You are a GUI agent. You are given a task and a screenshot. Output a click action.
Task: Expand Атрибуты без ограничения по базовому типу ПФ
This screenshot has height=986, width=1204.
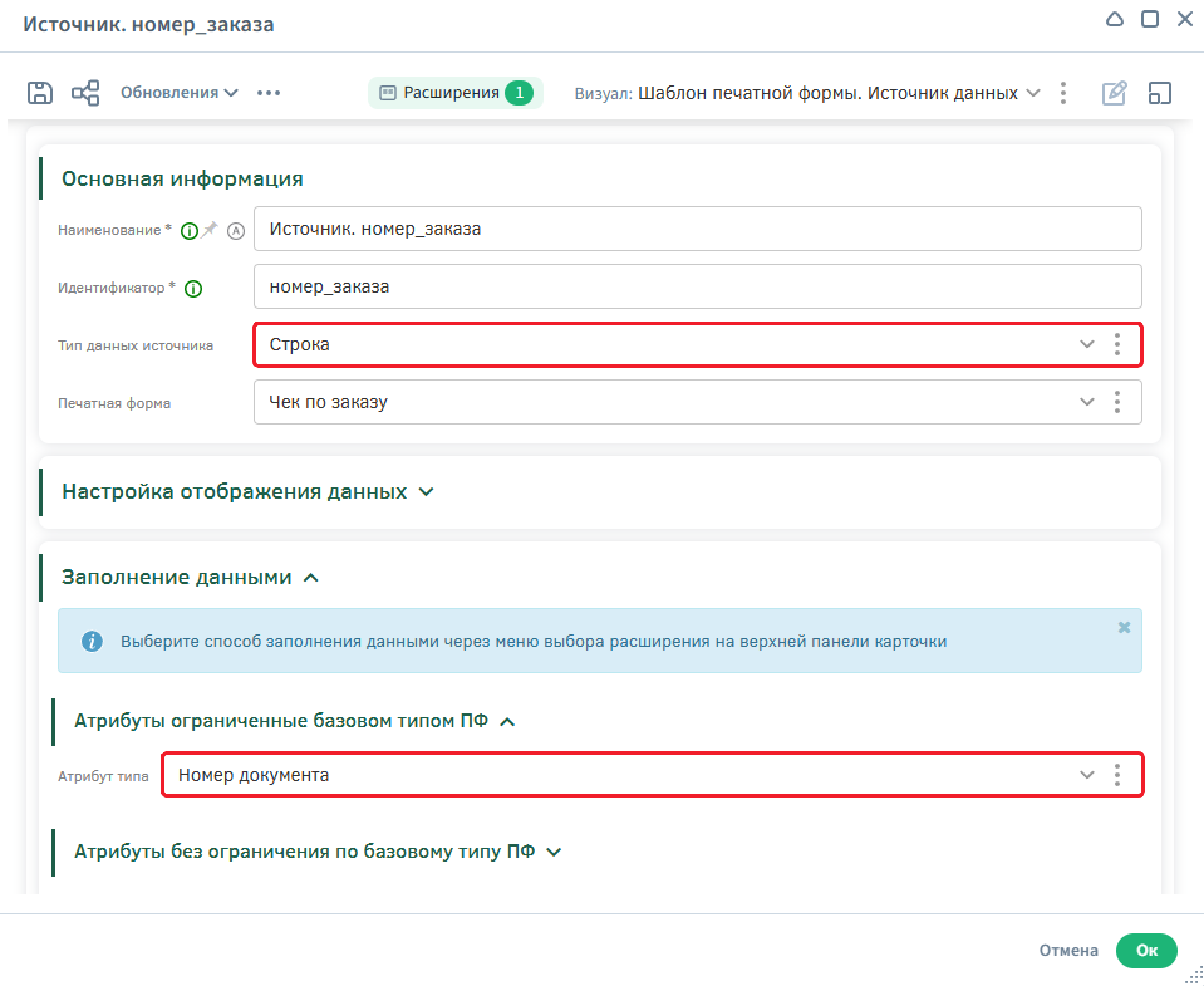point(554,852)
